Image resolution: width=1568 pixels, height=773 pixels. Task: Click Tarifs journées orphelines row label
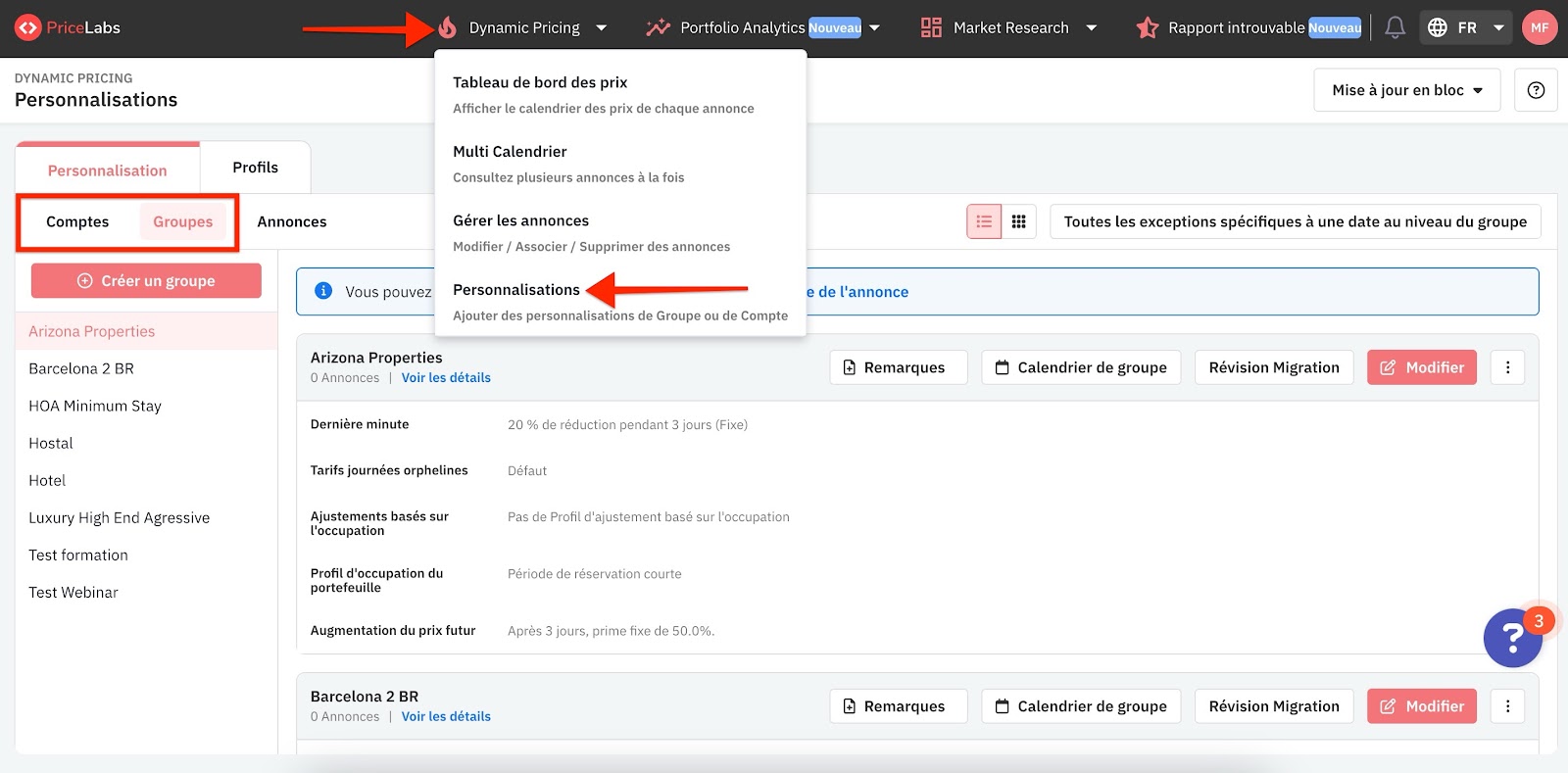tap(389, 470)
